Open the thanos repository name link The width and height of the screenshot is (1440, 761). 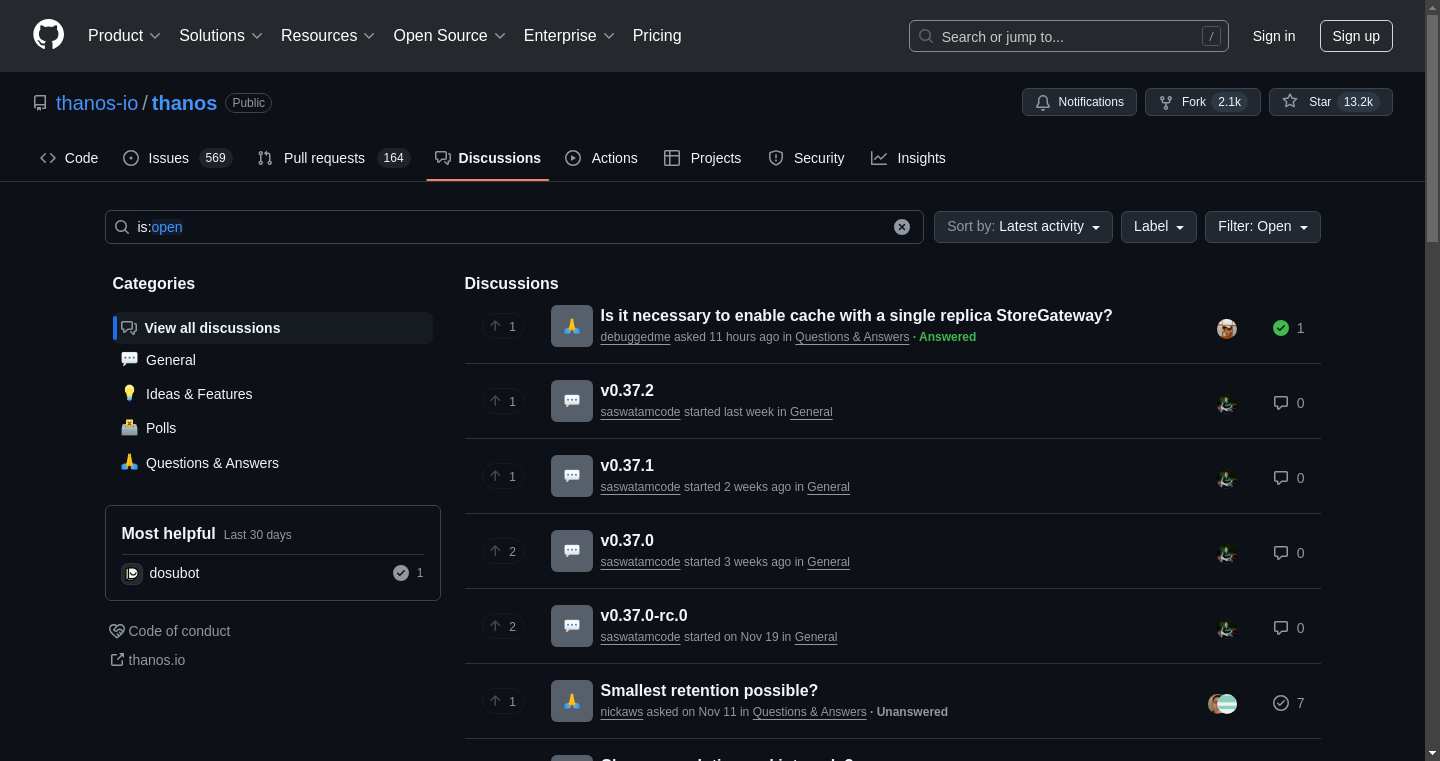coord(184,103)
